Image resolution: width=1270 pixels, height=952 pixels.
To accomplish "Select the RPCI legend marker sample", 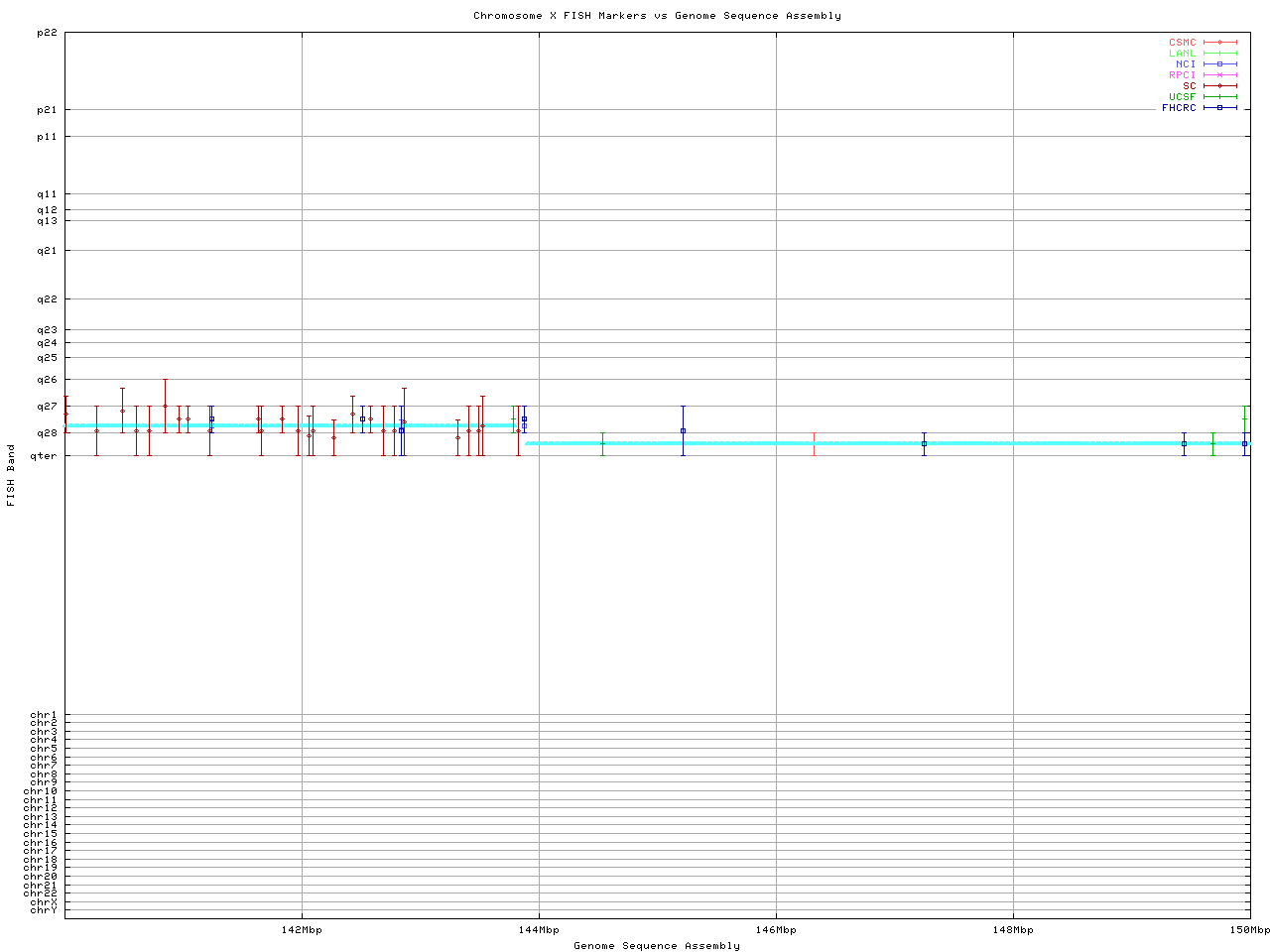I will pos(1219,75).
